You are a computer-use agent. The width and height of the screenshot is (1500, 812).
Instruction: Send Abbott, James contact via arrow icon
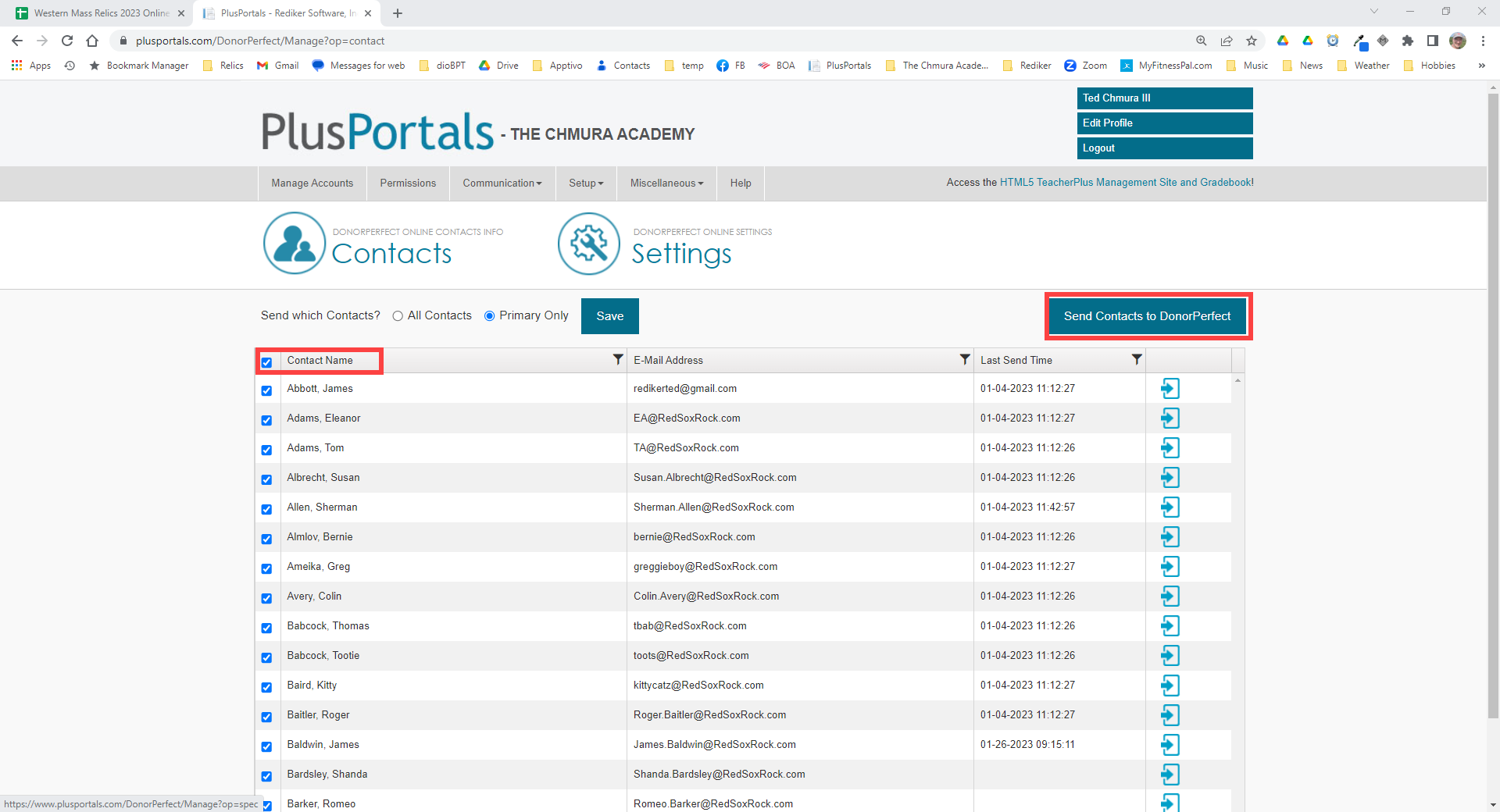coord(1170,388)
